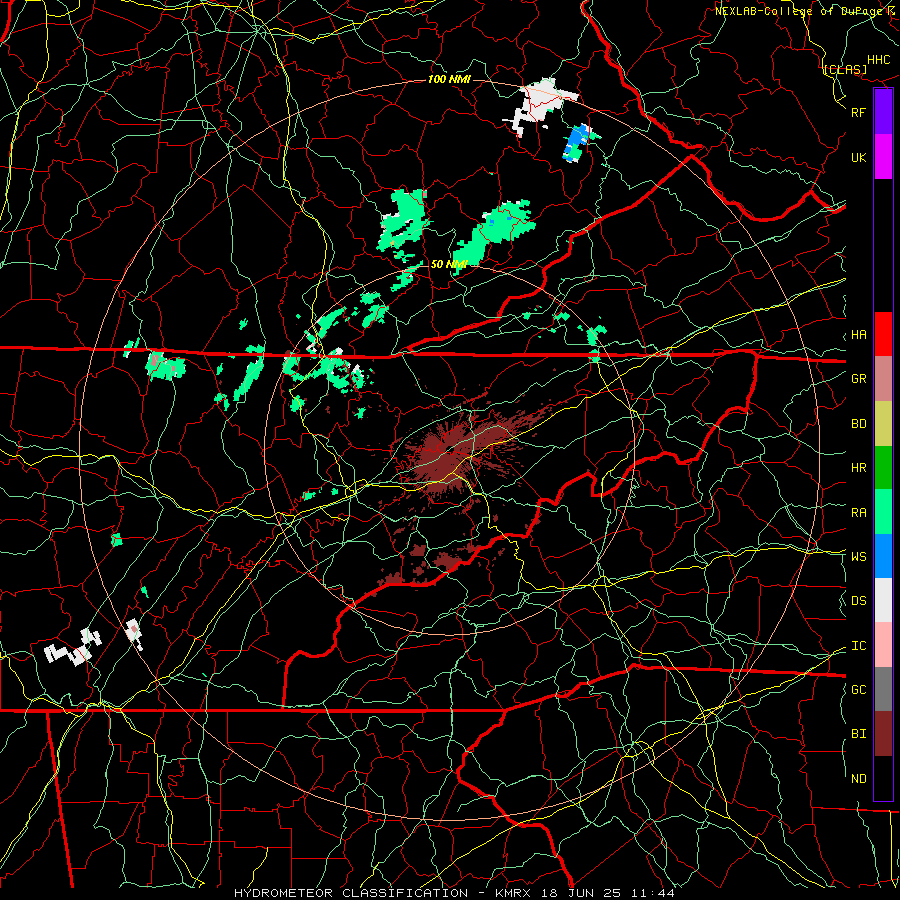
Task: Click the ND black legend swatch
Action: [883, 778]
